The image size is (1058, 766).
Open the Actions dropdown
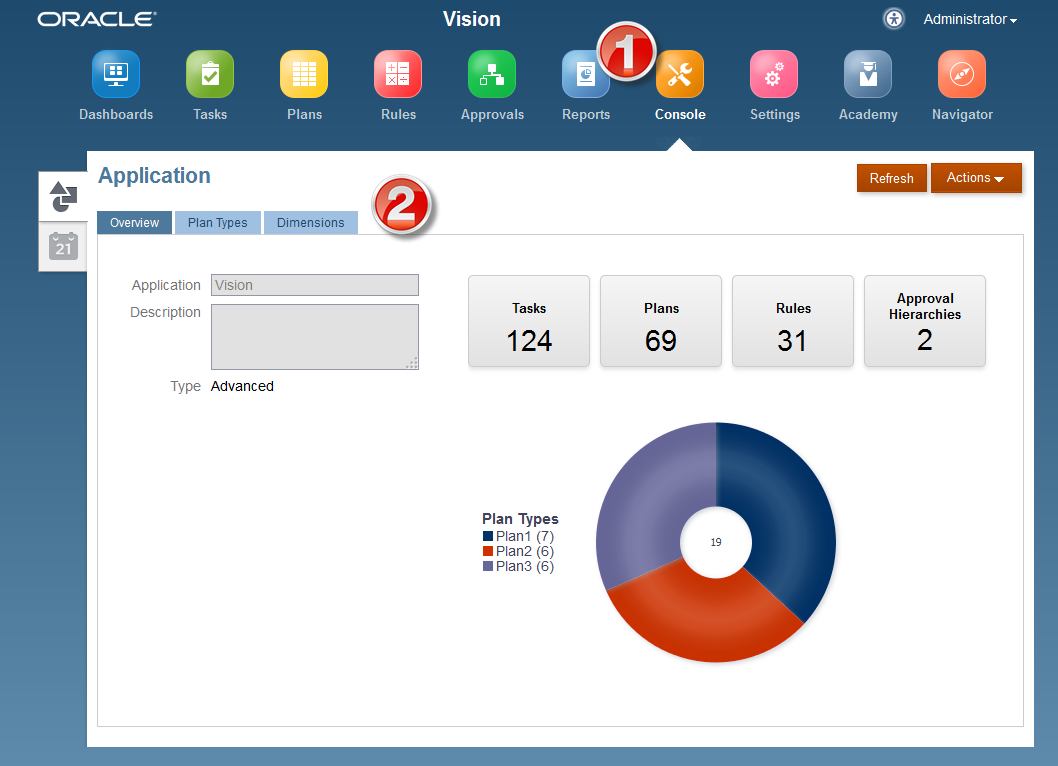click(976, 177)
